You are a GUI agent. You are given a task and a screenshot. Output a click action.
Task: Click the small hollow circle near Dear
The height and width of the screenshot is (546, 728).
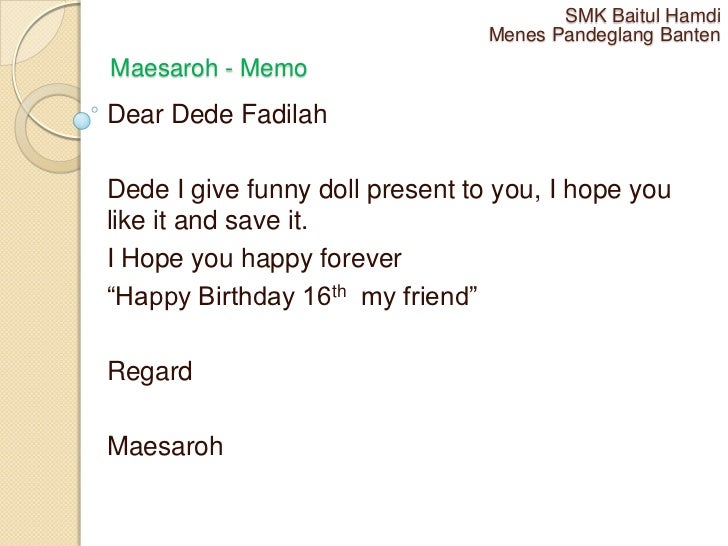click(95, 110)
